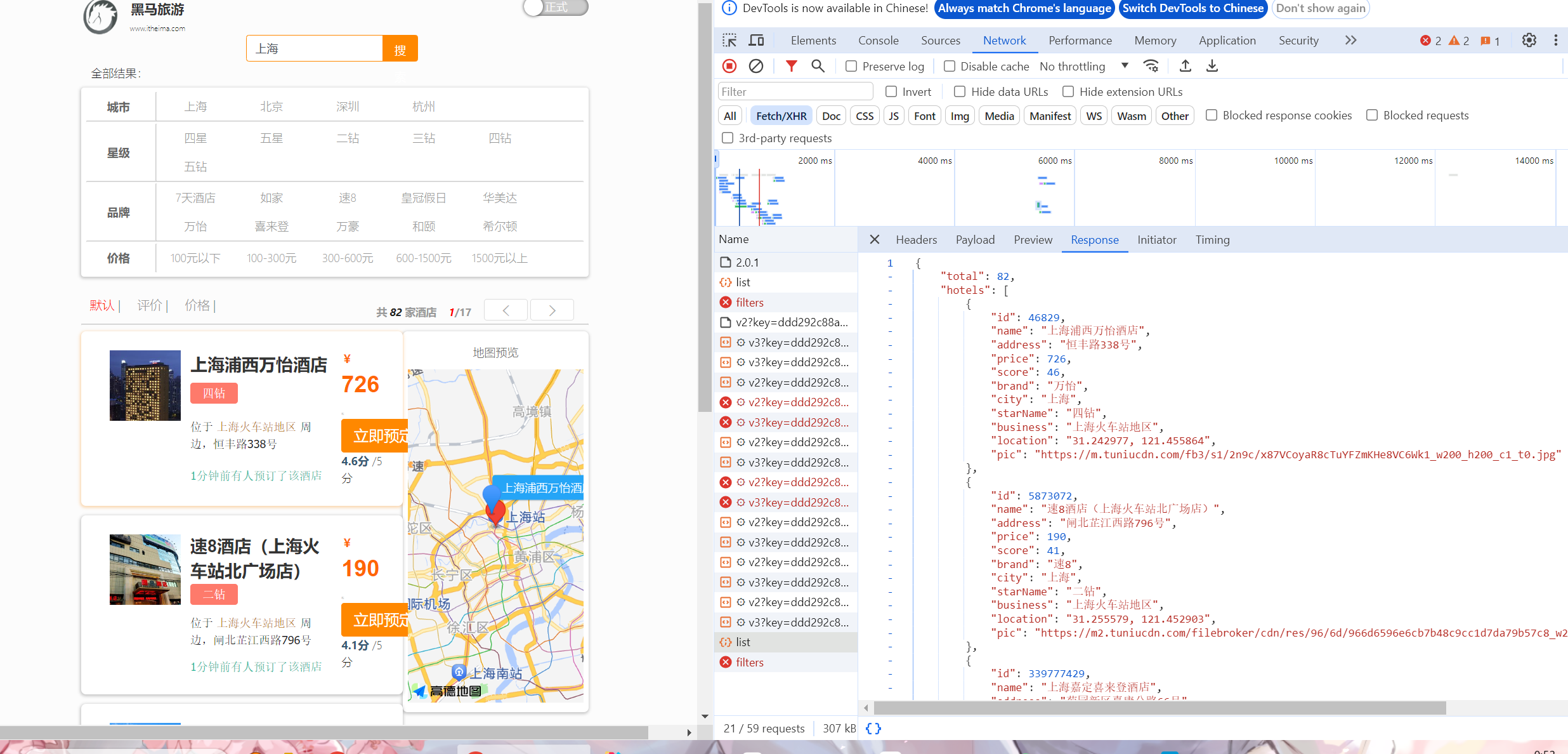Toggle the device toolbar icon
This screenshot has width=1568, height=754.
click(x=756, y=41)
